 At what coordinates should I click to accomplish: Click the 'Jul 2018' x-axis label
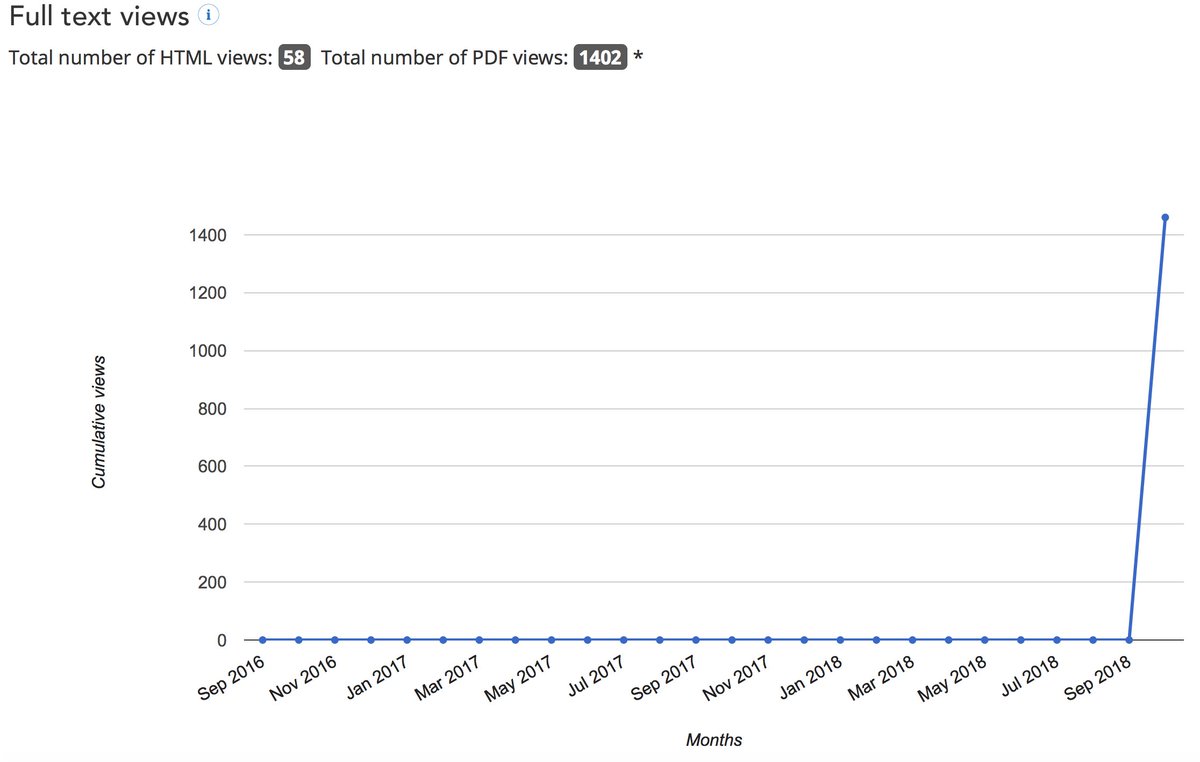pos(1027,677)
